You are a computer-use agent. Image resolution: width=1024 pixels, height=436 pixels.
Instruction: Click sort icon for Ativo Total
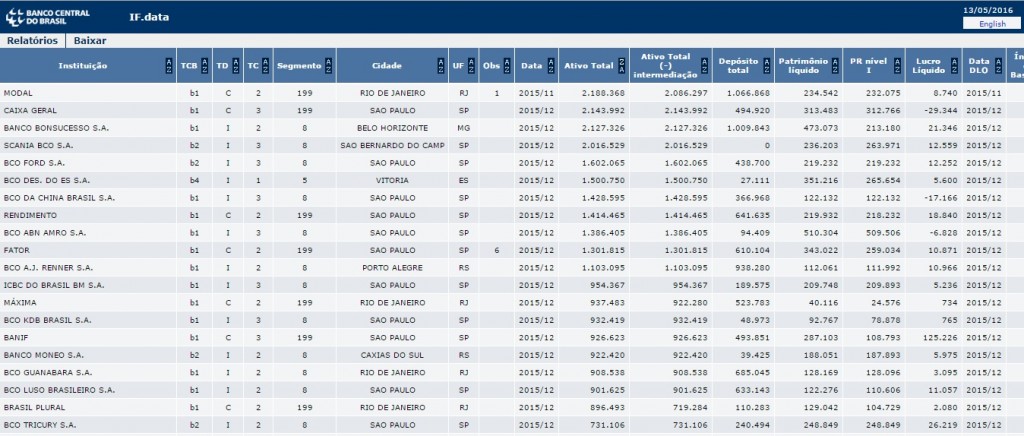click(622, 66)
